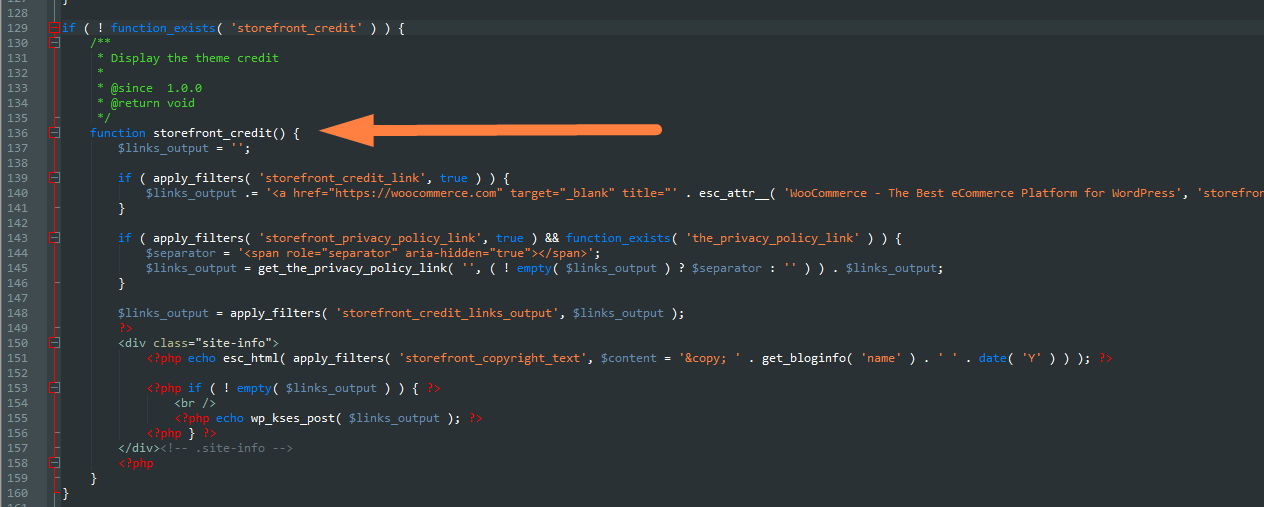The image size is (1264, 507).
Task: Click the function name storefront_credit() on line 136
Action: (x=219, y=133)
